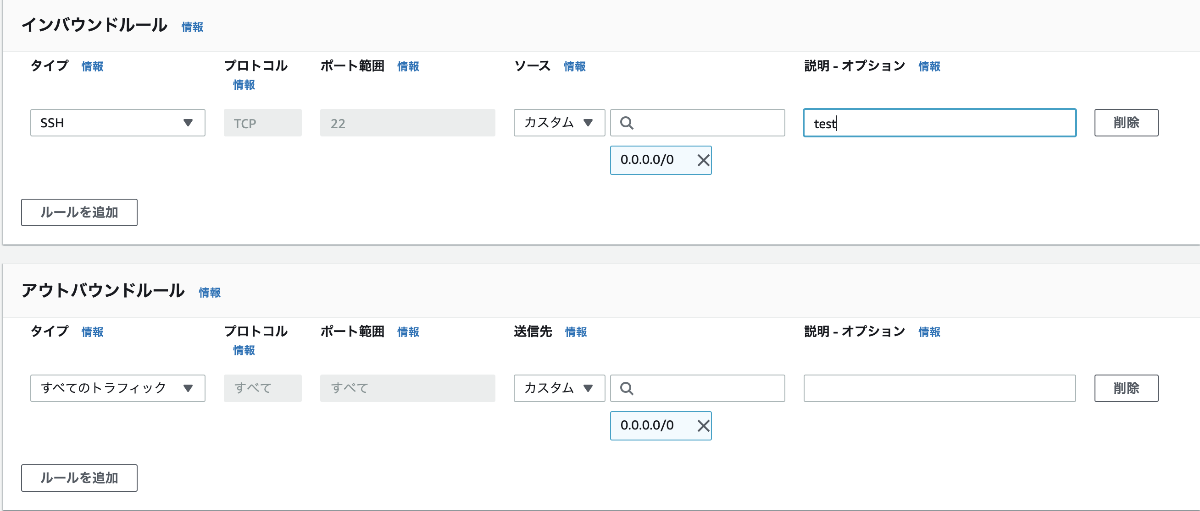Click 情報 link next to ソース label
Viewport: 1200px width, 511px height.
pyautogui.click(x=574, y=66)
